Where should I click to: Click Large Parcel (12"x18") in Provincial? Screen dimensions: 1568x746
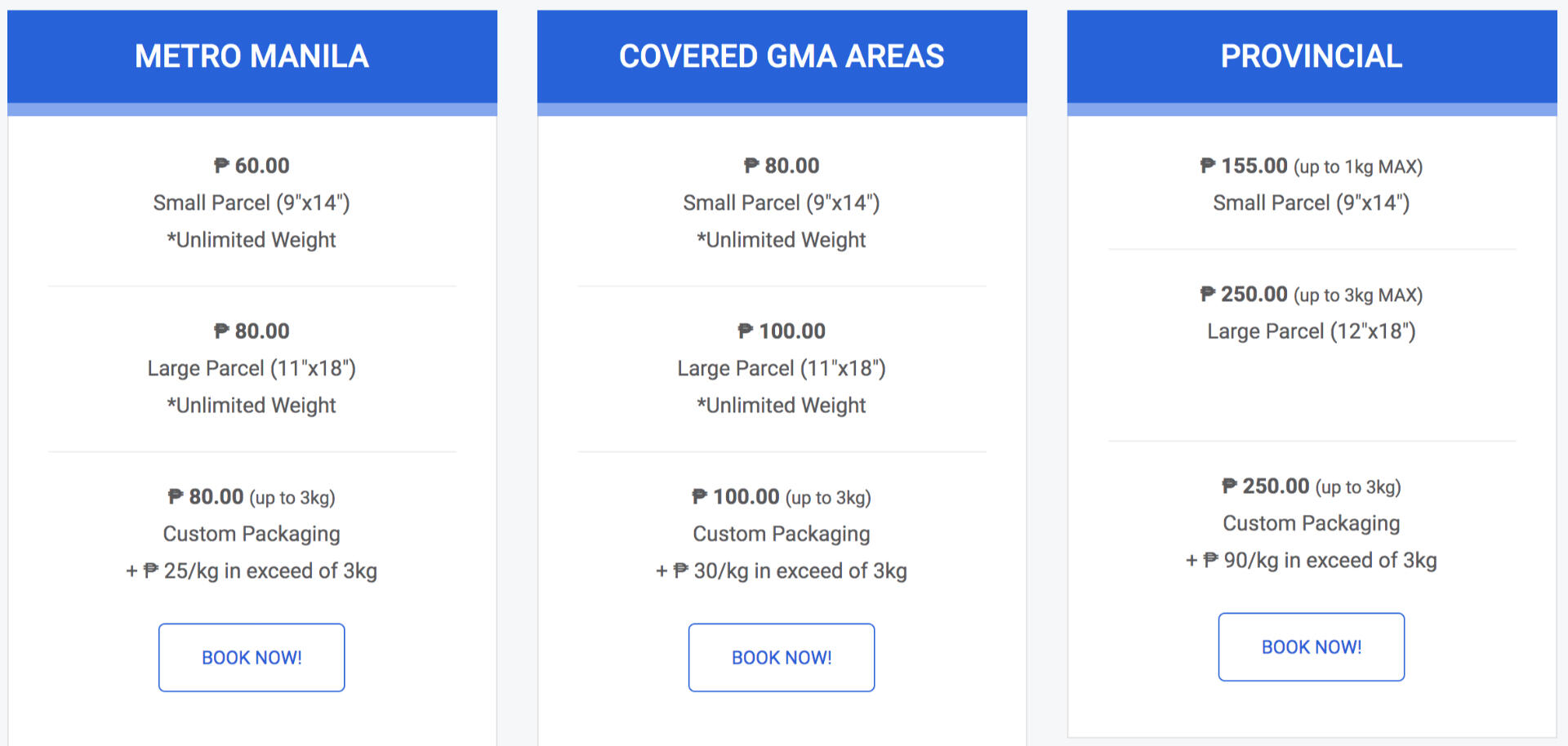(1311, 331)
